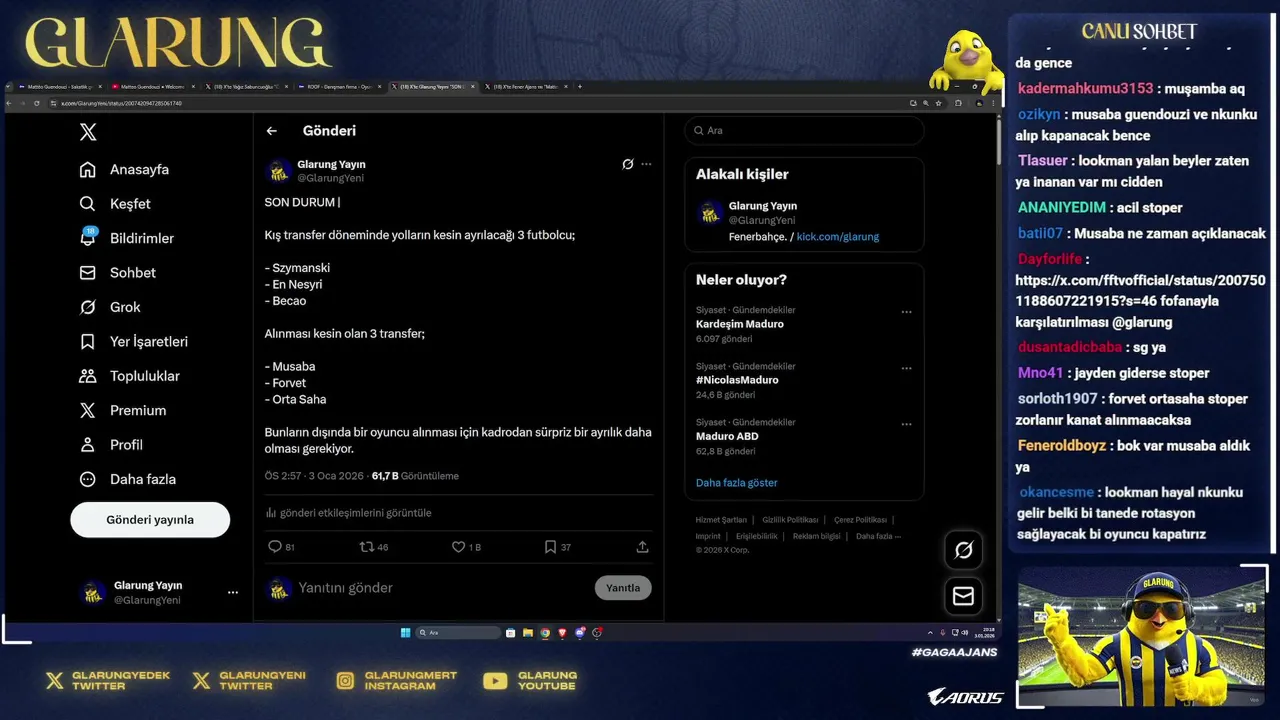Open Chrome from the taskbar
The width and height of the screenshot is (1280, 720).
pyautogui.click(x=545, y=632)
